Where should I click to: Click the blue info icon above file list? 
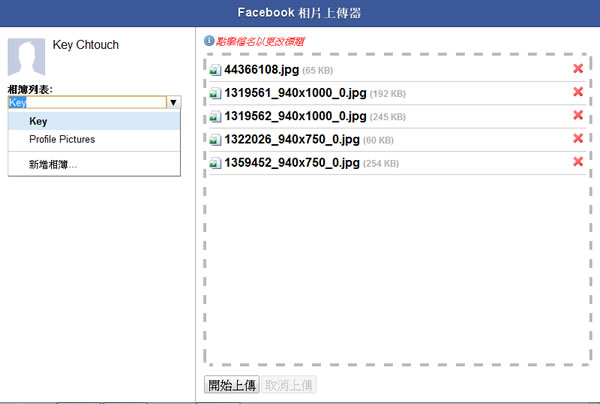point(208,41)
